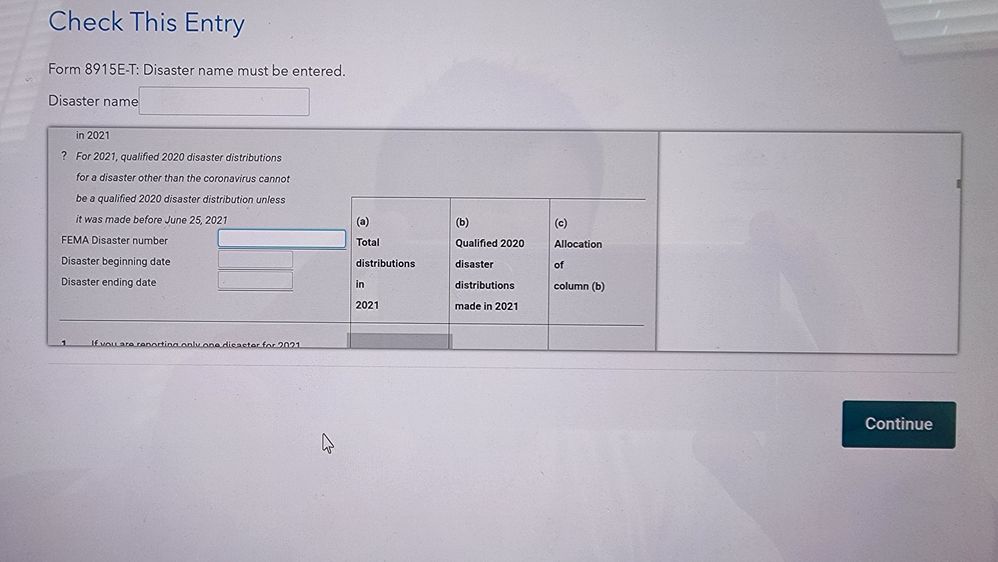Click the Disaster ending date label
This screenshot has height=562, width=998.
click(108, 282)
